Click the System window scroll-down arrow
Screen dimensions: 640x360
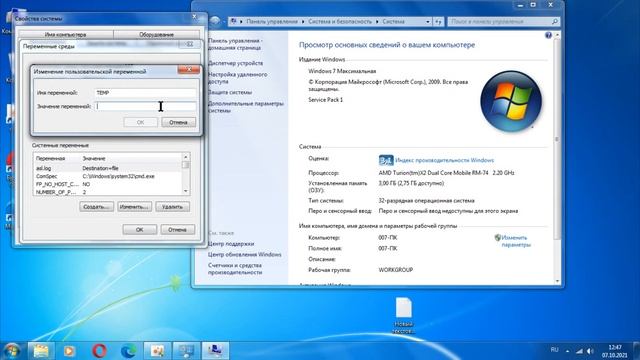click(x=557, y=281)
